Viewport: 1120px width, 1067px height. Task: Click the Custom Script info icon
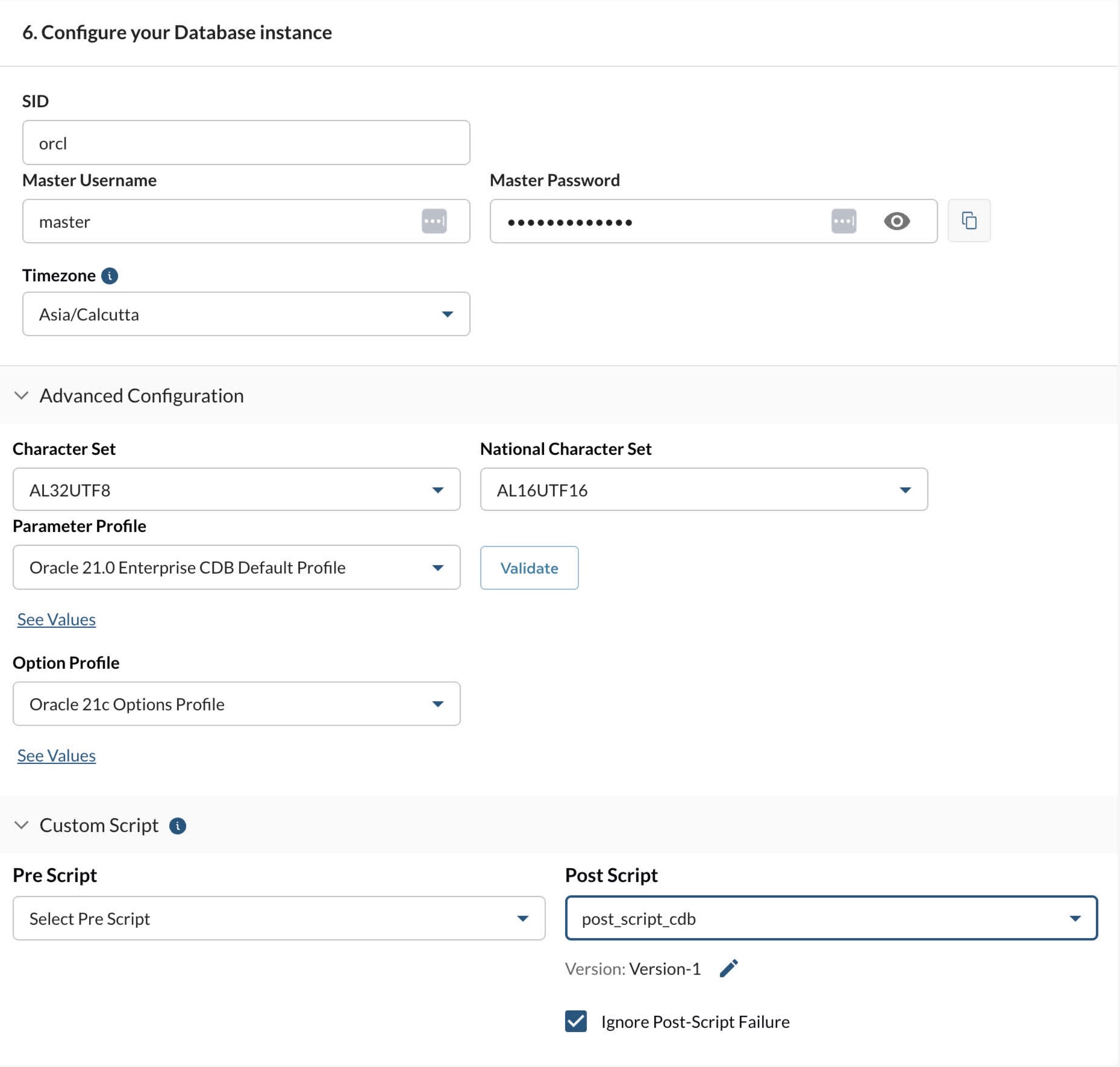point(178,825)
